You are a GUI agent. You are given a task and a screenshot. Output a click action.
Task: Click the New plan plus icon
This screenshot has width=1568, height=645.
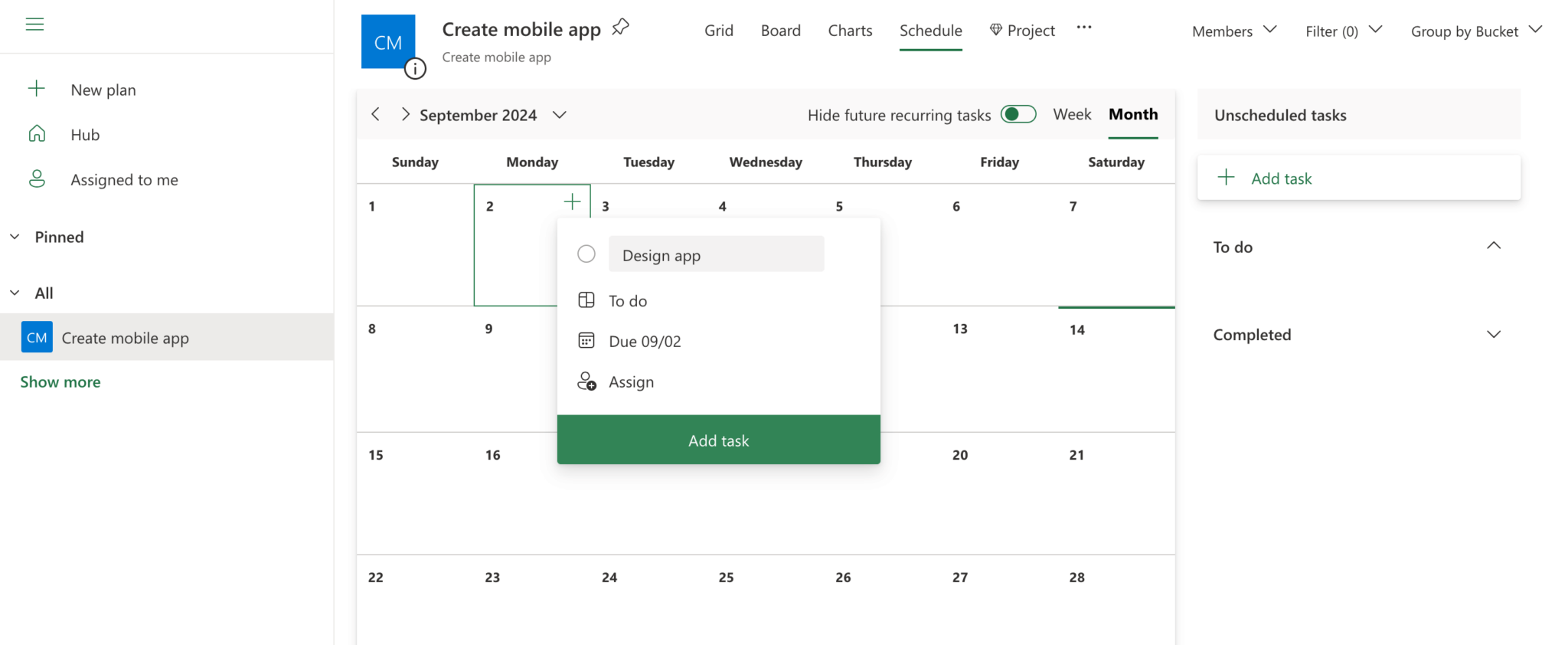tap(36, 89)
